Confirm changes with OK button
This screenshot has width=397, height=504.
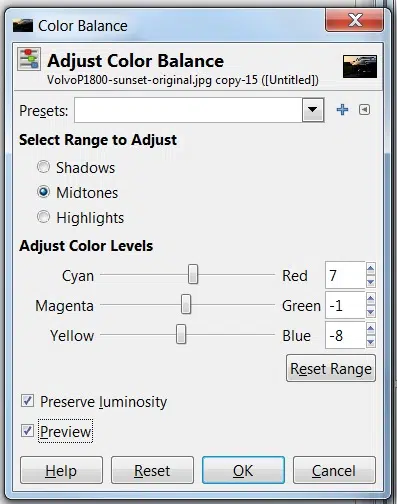tap(243, 470)
